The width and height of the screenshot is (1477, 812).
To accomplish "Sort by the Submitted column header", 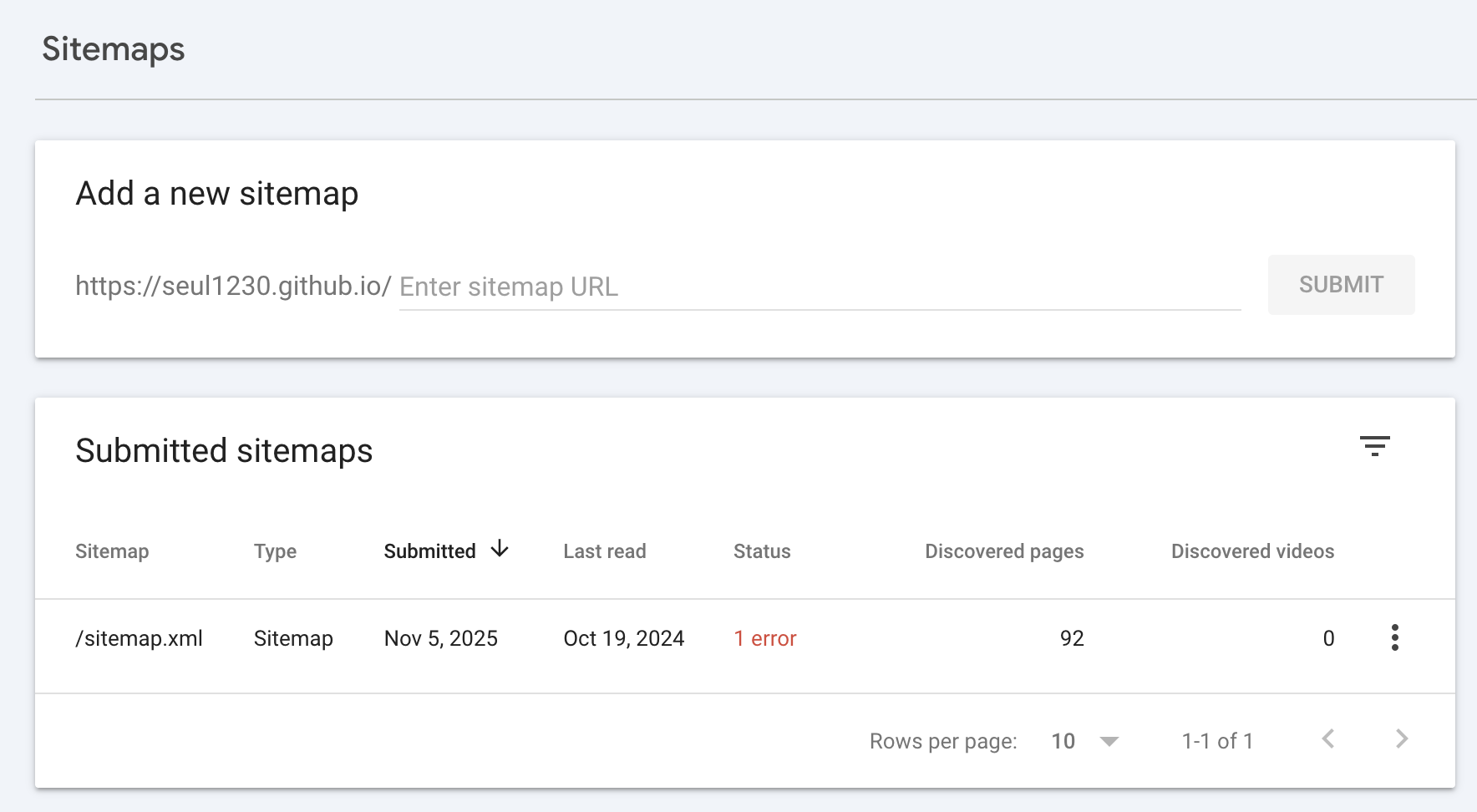I will 429,551.
